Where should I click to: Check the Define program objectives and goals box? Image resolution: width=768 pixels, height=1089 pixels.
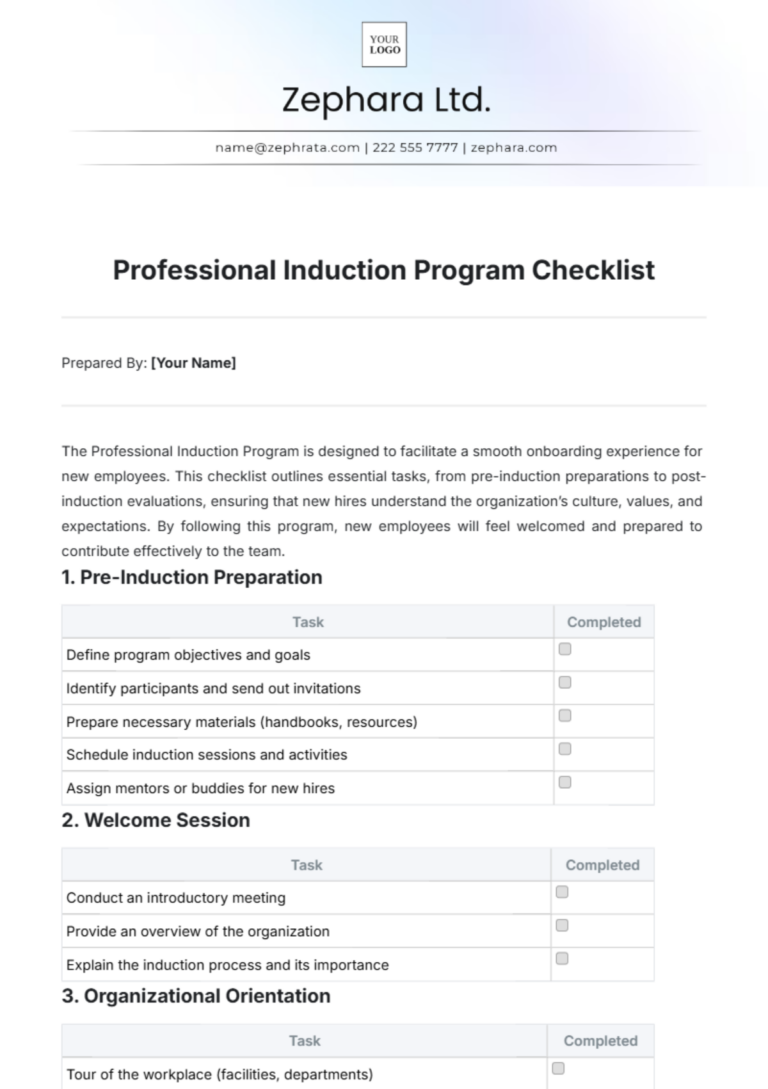pos(565,649)
